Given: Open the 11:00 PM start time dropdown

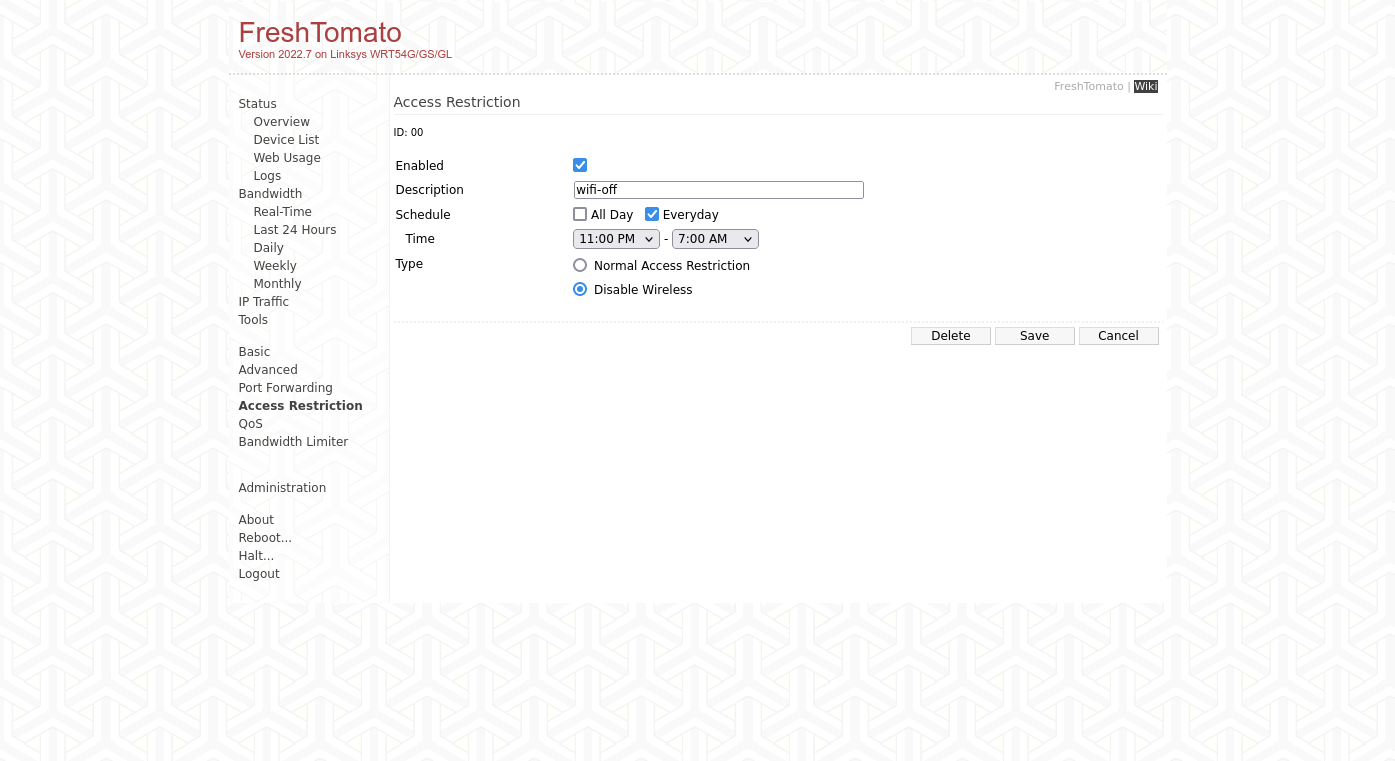Looking at the screenshot, I should coord(616,239).
